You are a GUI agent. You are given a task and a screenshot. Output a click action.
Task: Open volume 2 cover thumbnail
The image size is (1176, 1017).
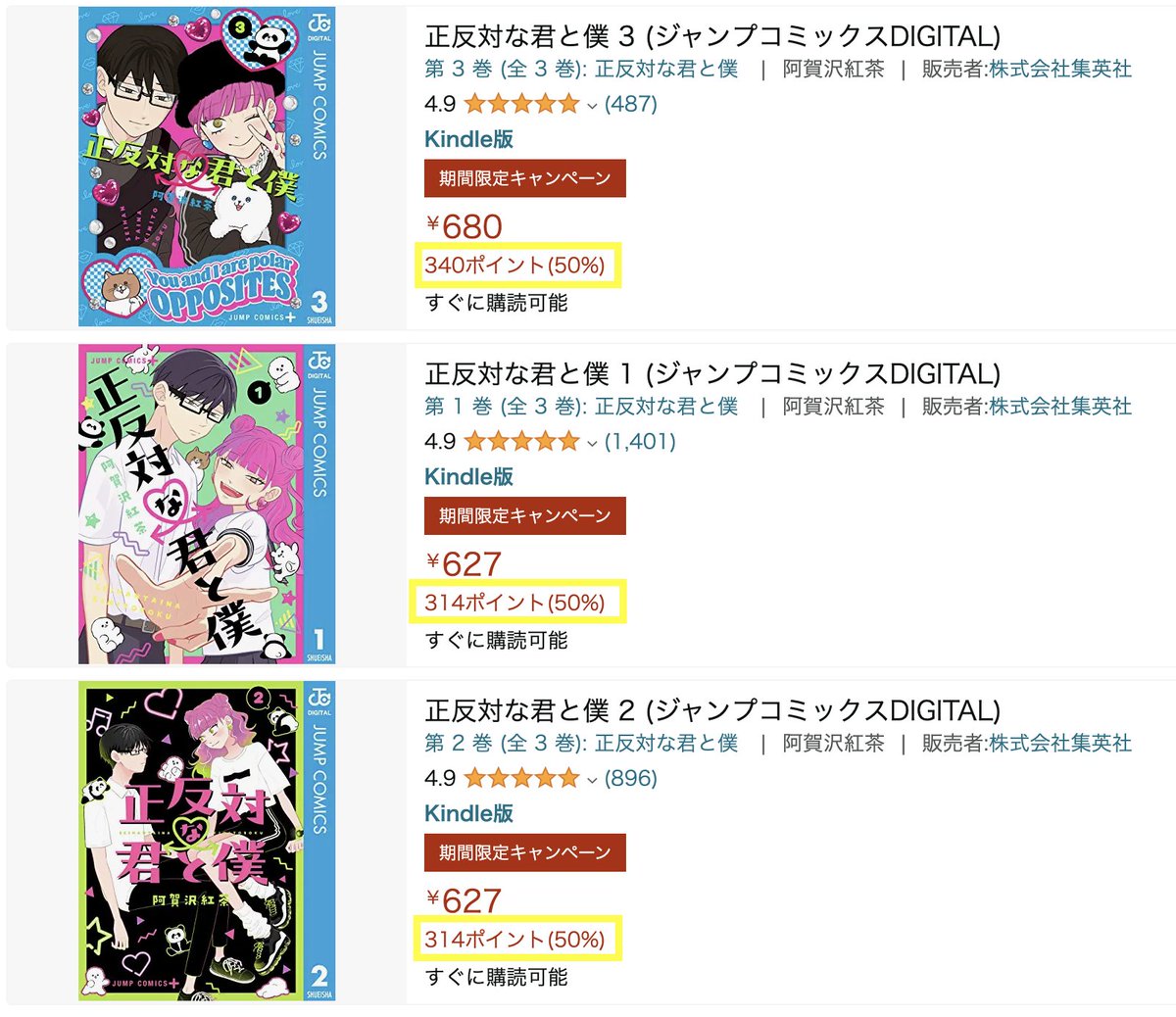(207, 841)
